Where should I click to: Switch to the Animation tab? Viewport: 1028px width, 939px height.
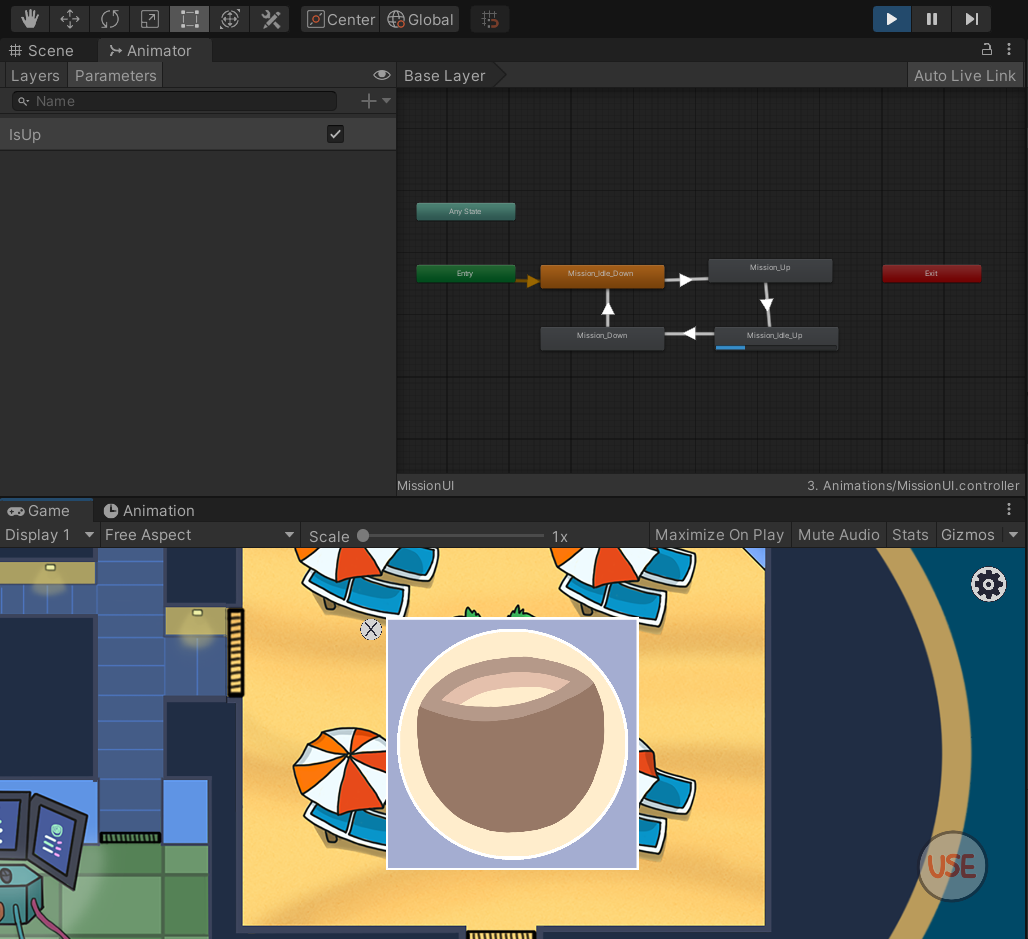[149, 511]
